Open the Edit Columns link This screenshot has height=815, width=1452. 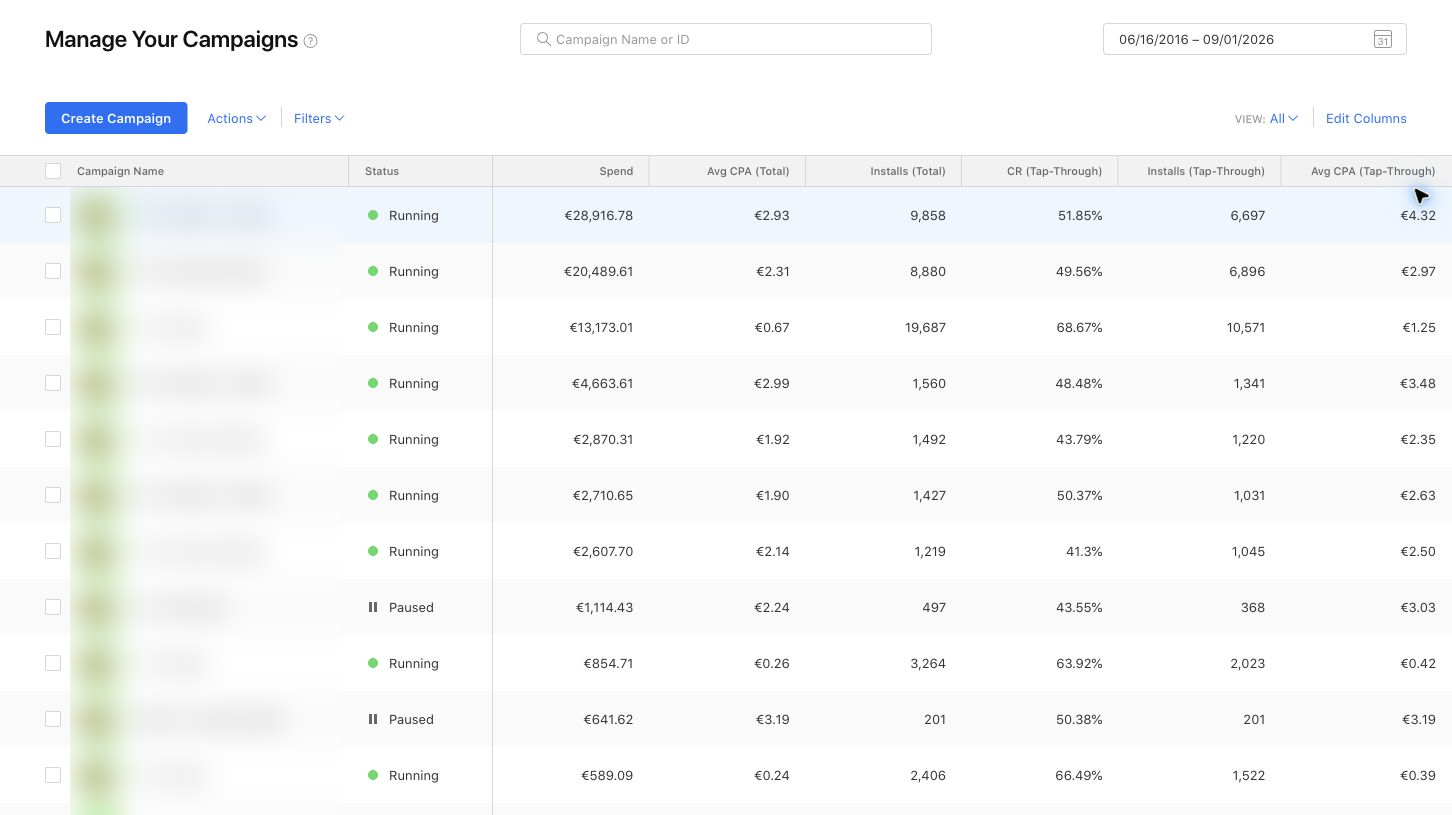point(1366,118)
